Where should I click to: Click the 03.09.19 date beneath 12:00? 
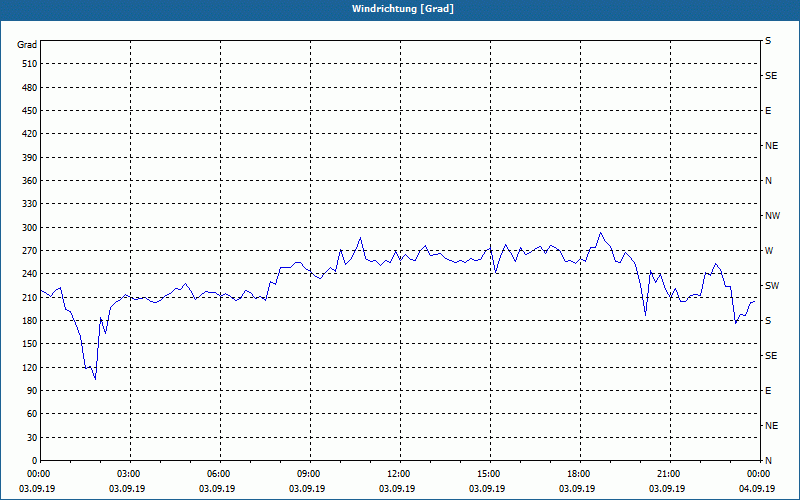pos(397,489)
